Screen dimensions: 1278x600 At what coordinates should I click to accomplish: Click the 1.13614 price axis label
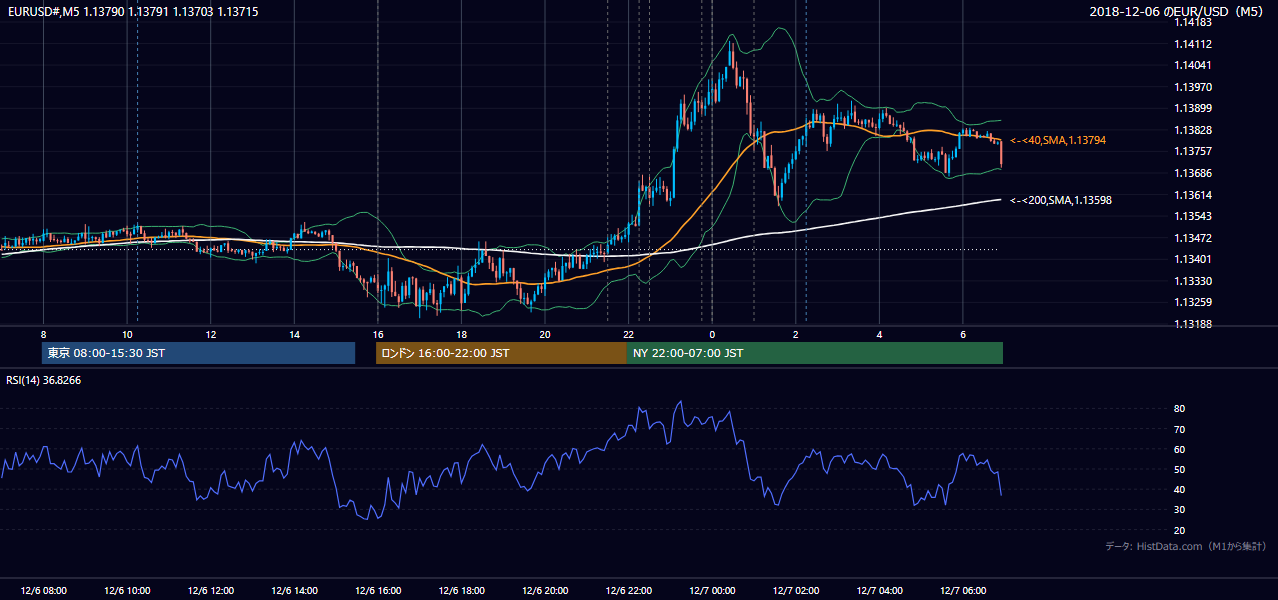coord(1194,195)
